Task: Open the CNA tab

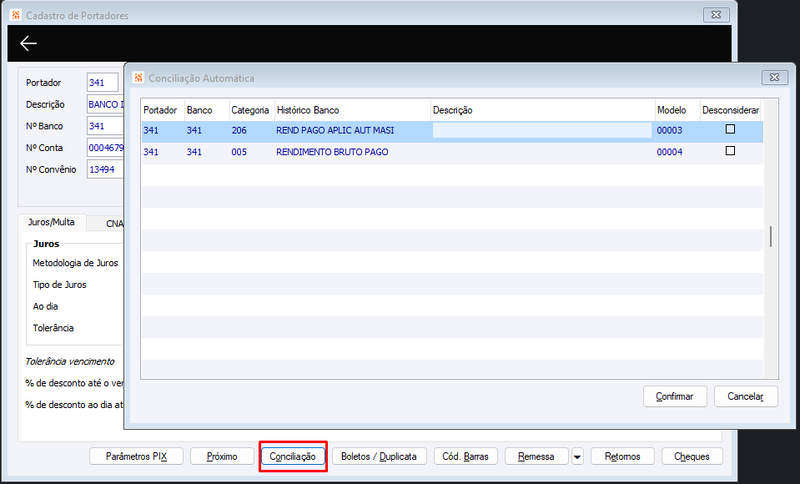Action: 113,224
